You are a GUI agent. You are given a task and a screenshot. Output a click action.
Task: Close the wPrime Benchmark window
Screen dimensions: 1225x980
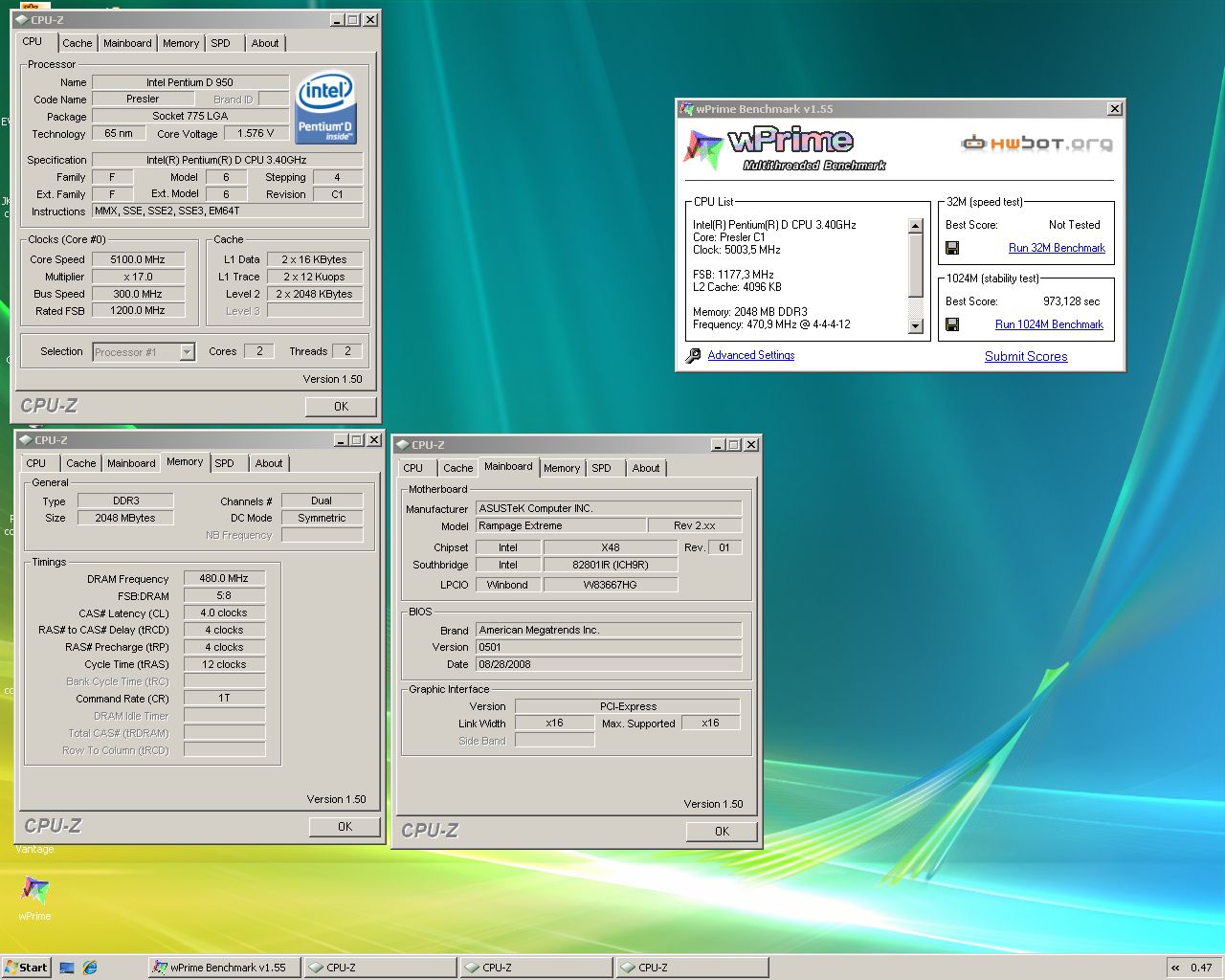click(x=1114, y=109)
